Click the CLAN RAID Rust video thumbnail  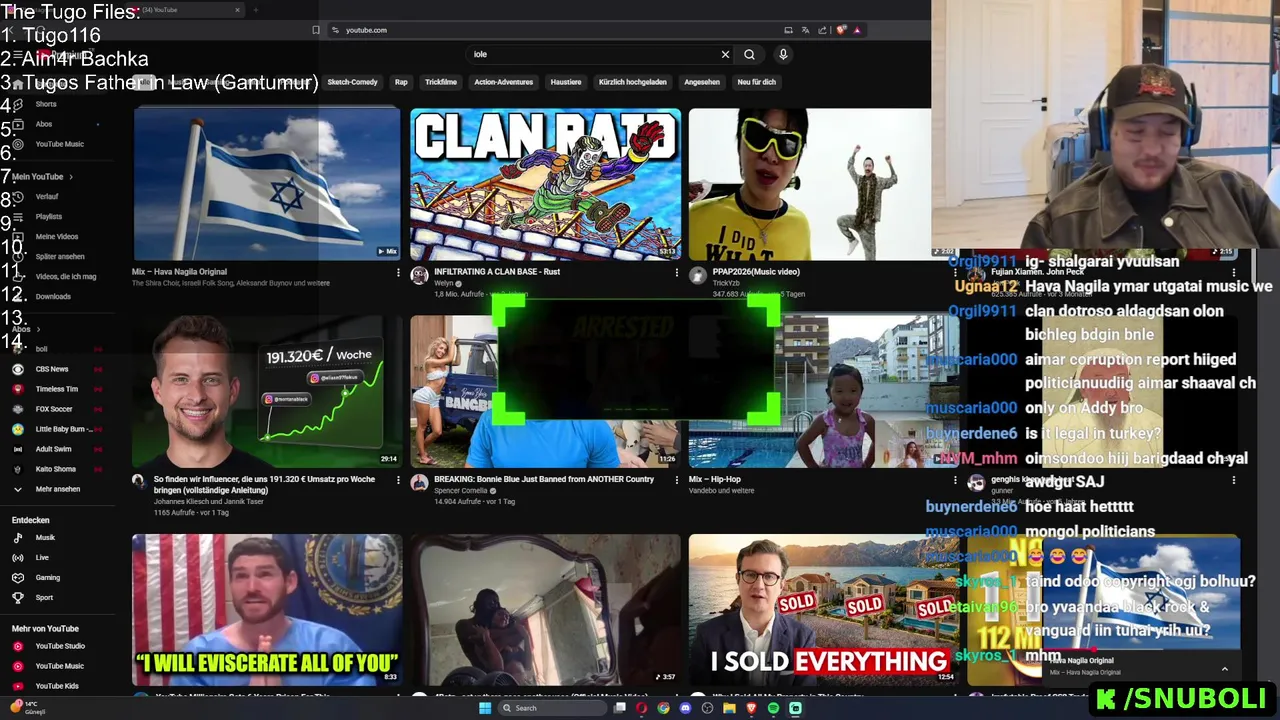tap(545, 184)
